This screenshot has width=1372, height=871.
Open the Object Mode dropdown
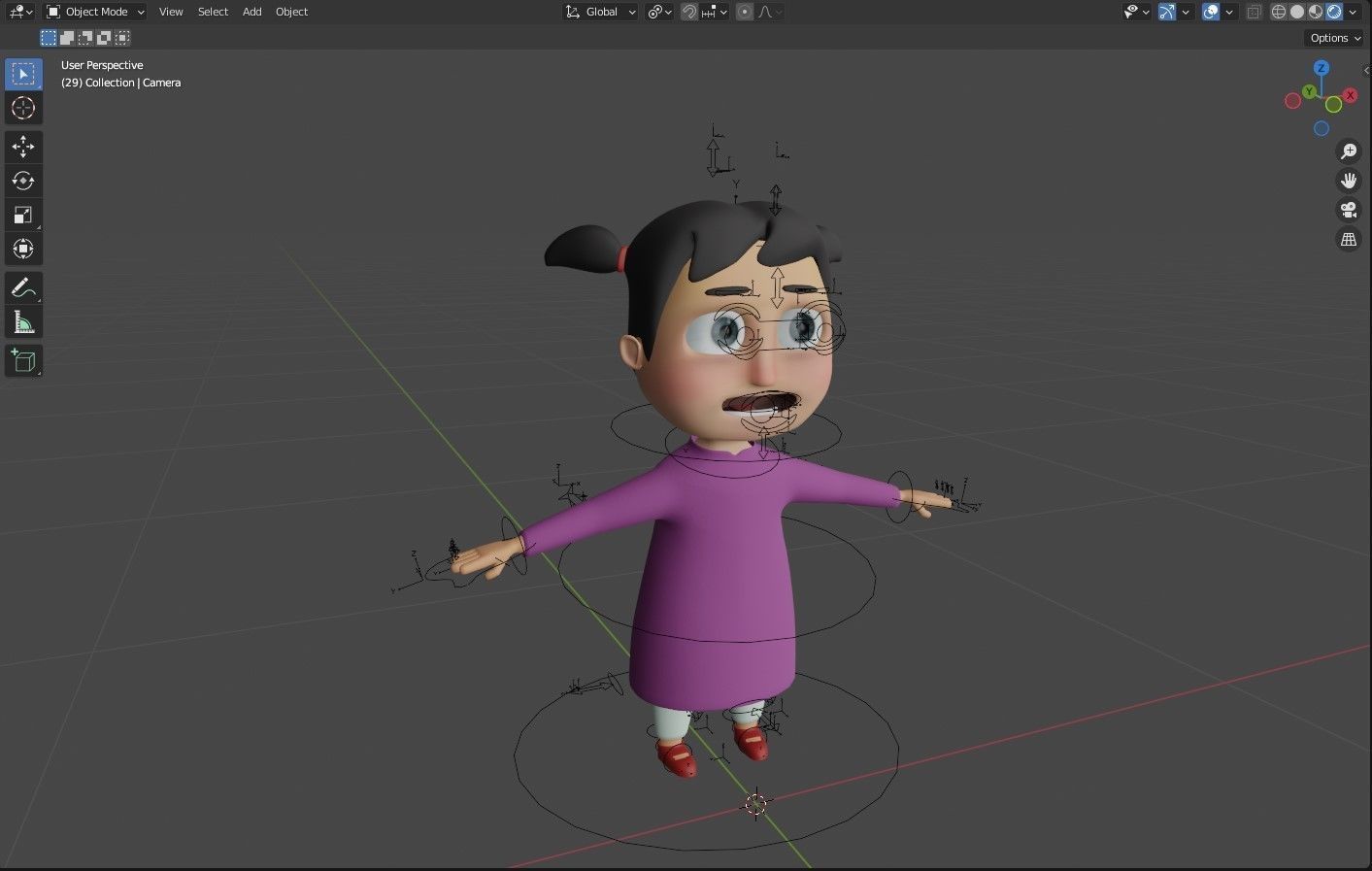(95, 12)
